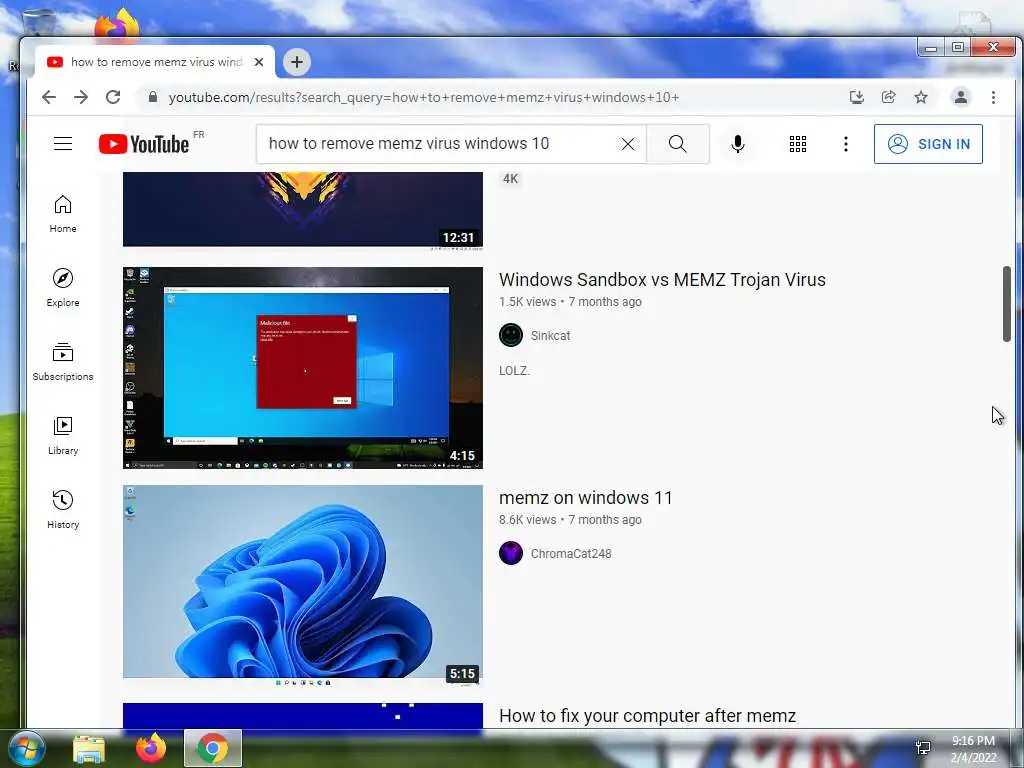The image size is (1024, 768).
Task: Open Library in the sidebar
Action: (x=63, y=436)
